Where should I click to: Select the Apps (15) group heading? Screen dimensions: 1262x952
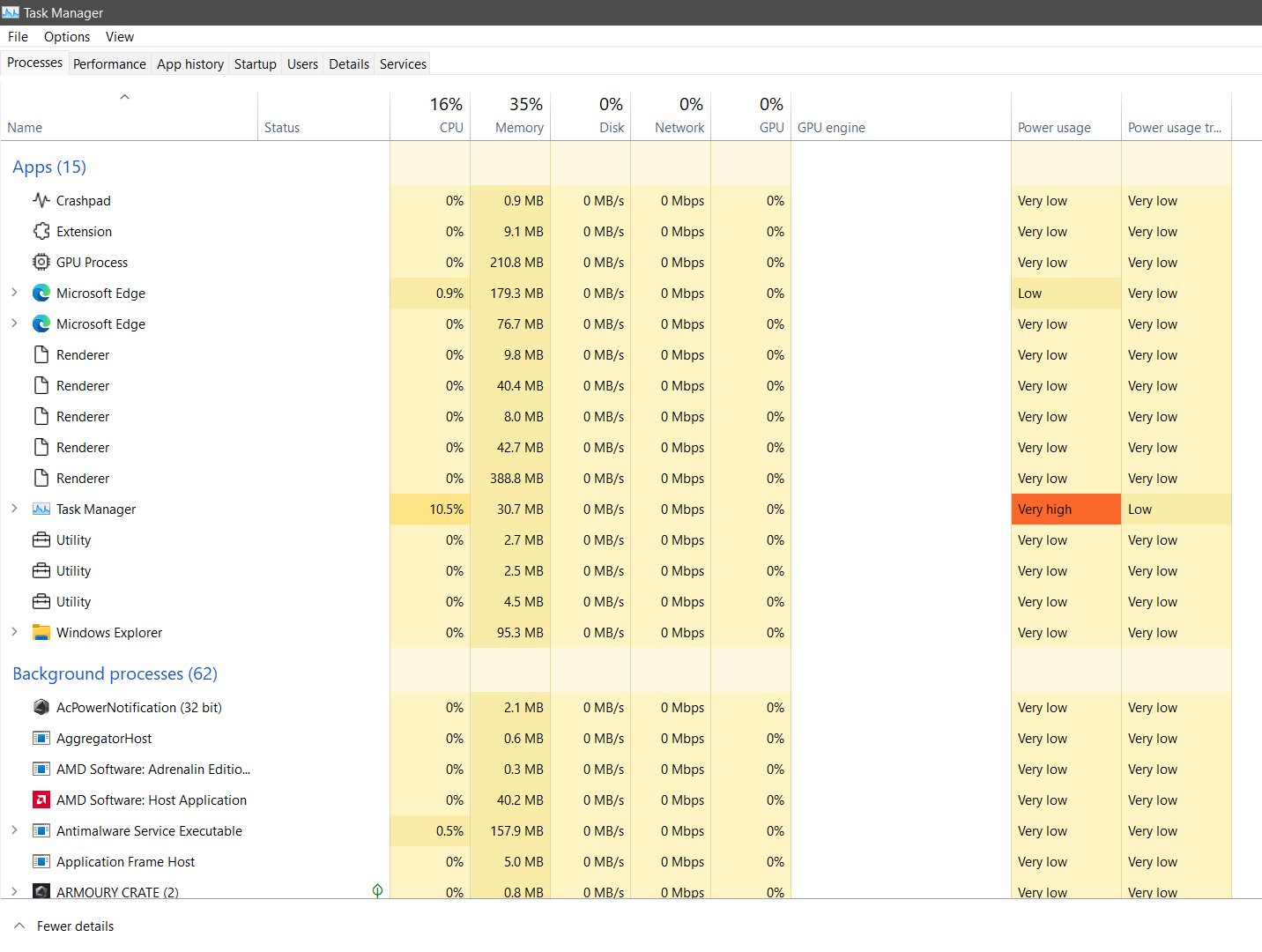tap(49, 167)
